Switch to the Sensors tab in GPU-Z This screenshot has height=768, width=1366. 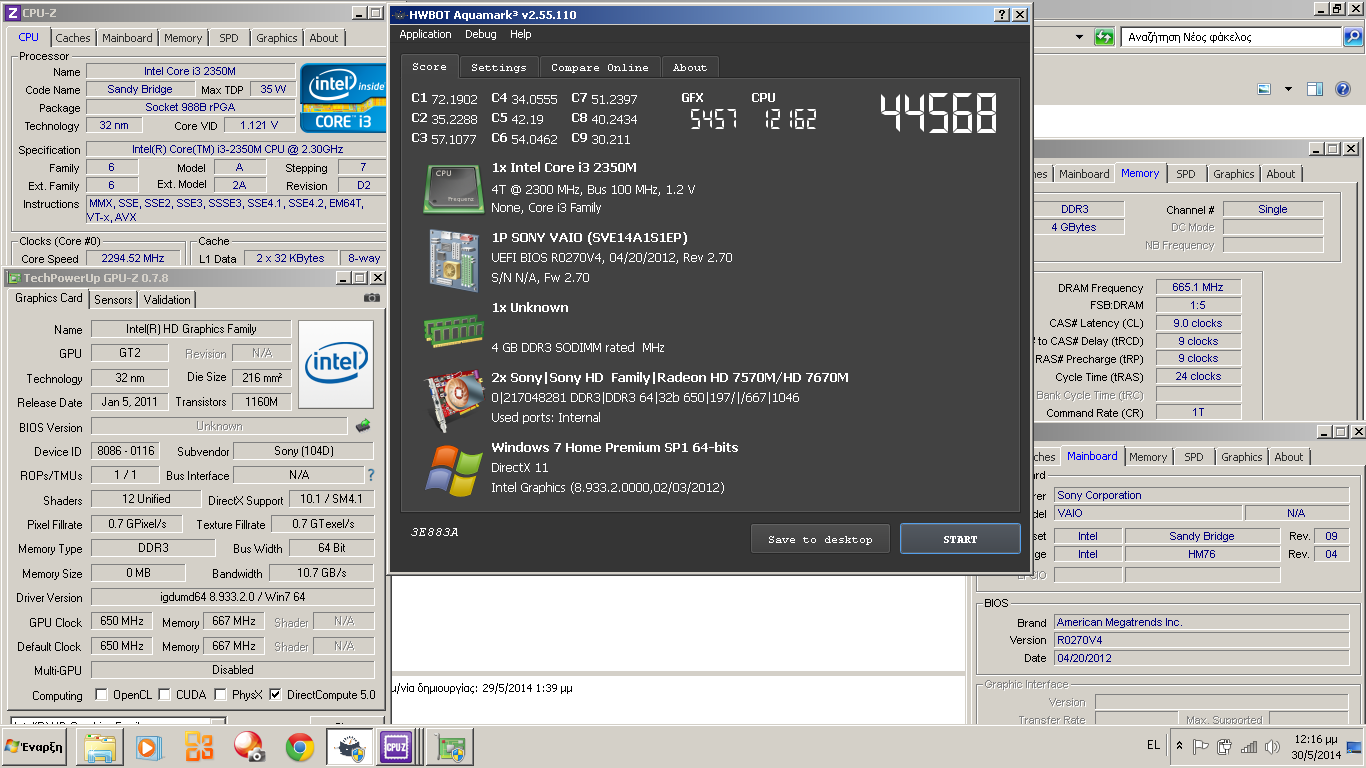(113, 299)
